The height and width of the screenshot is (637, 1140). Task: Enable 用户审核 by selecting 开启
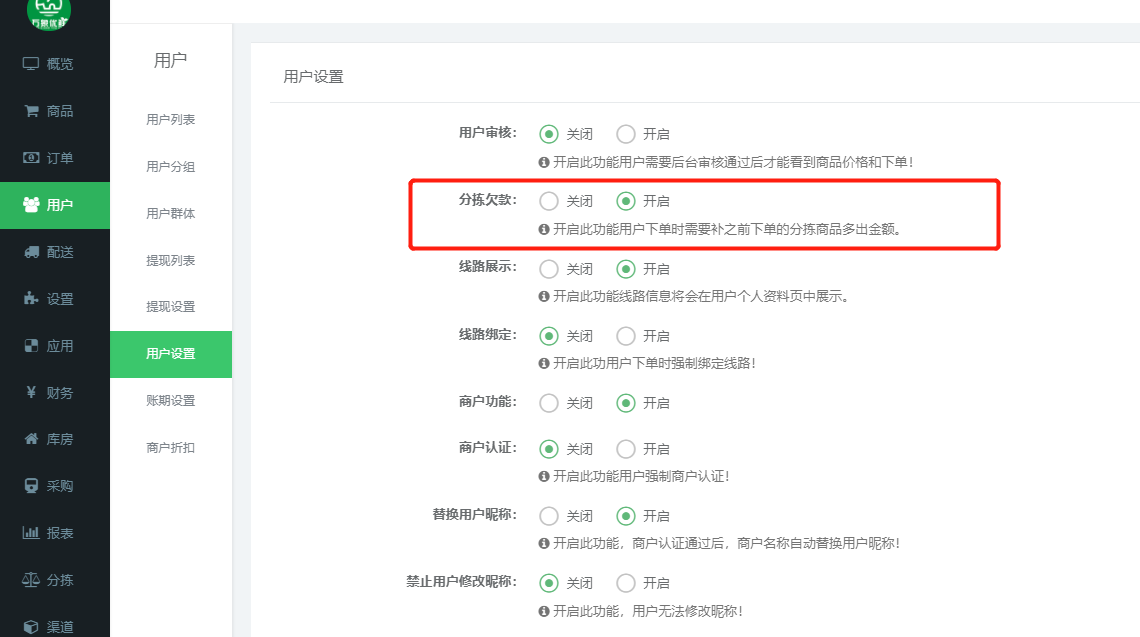point(626,134)
